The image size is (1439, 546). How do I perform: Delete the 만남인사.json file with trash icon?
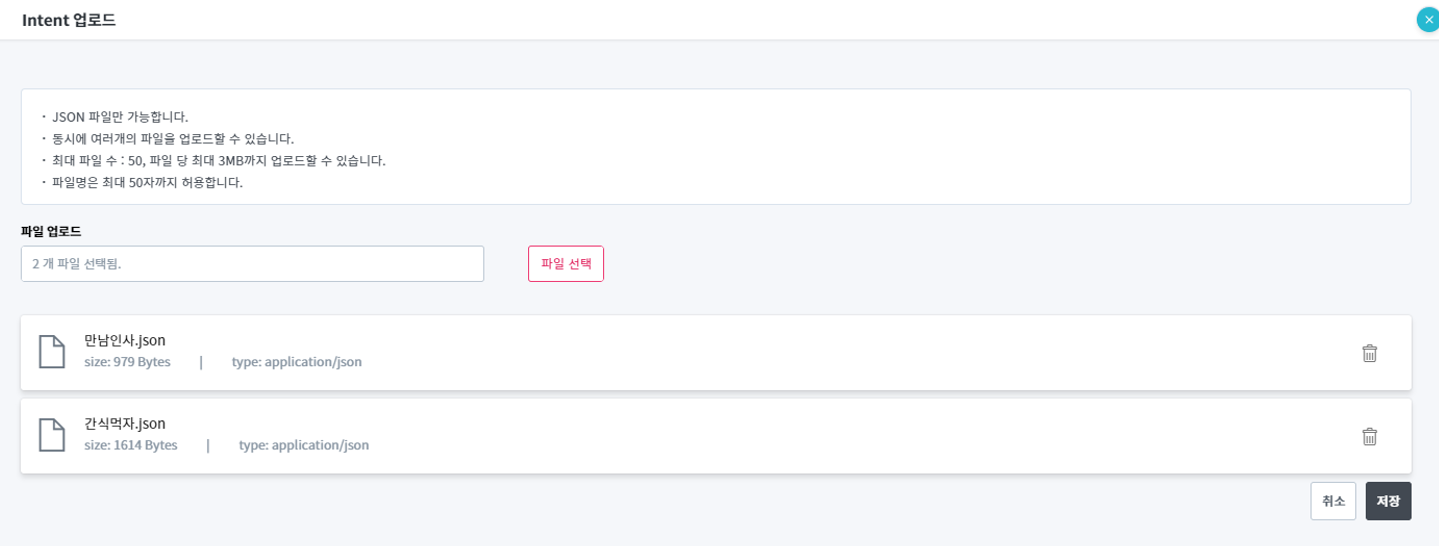[x=1369, y=353]
